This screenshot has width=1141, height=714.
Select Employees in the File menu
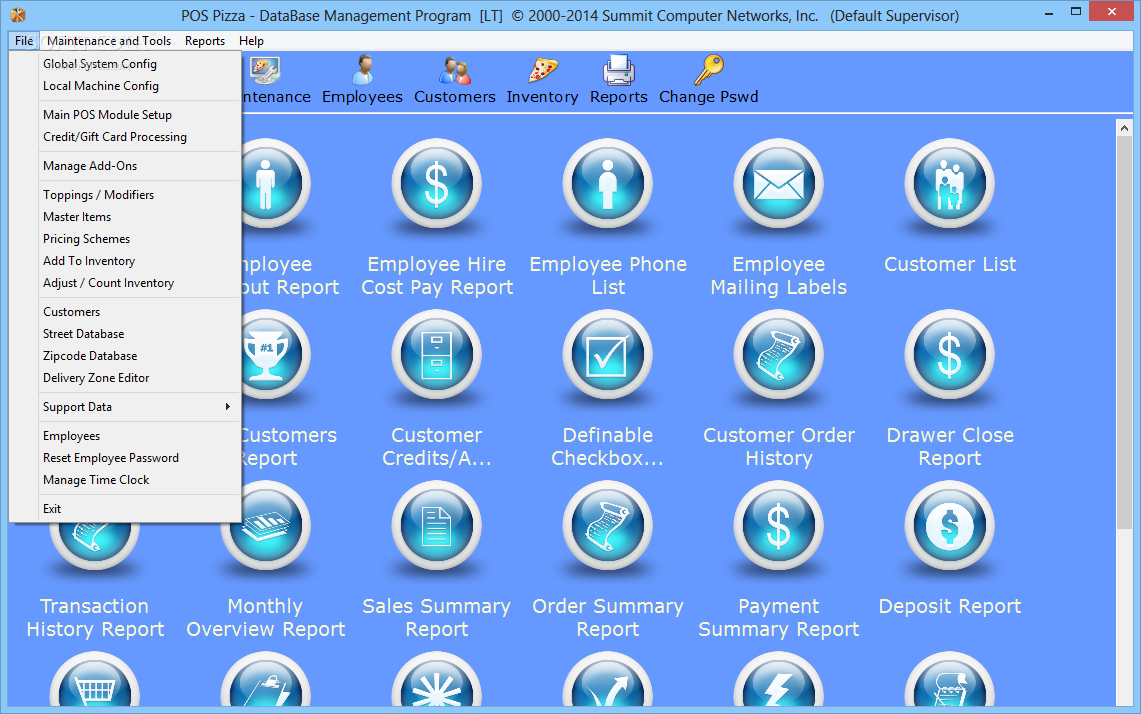[x=138, y=436]
